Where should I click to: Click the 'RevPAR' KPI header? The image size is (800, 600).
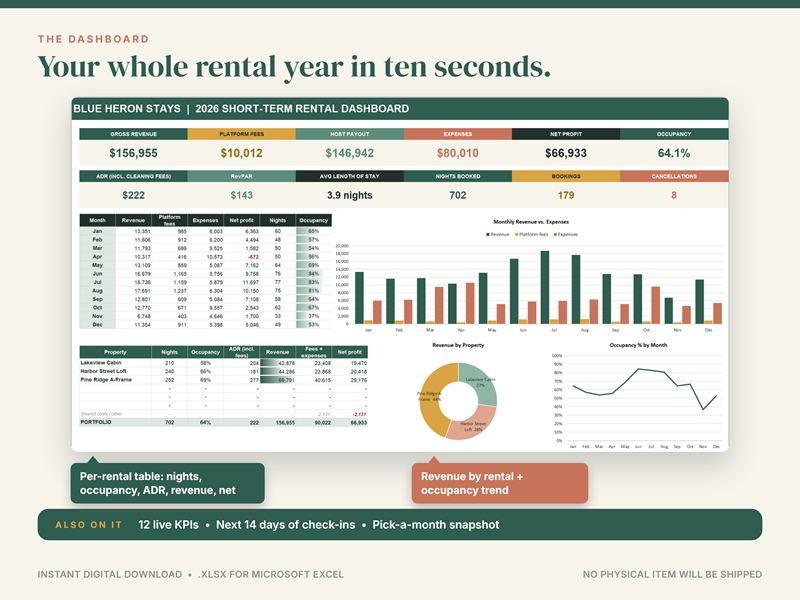[241, 176]
